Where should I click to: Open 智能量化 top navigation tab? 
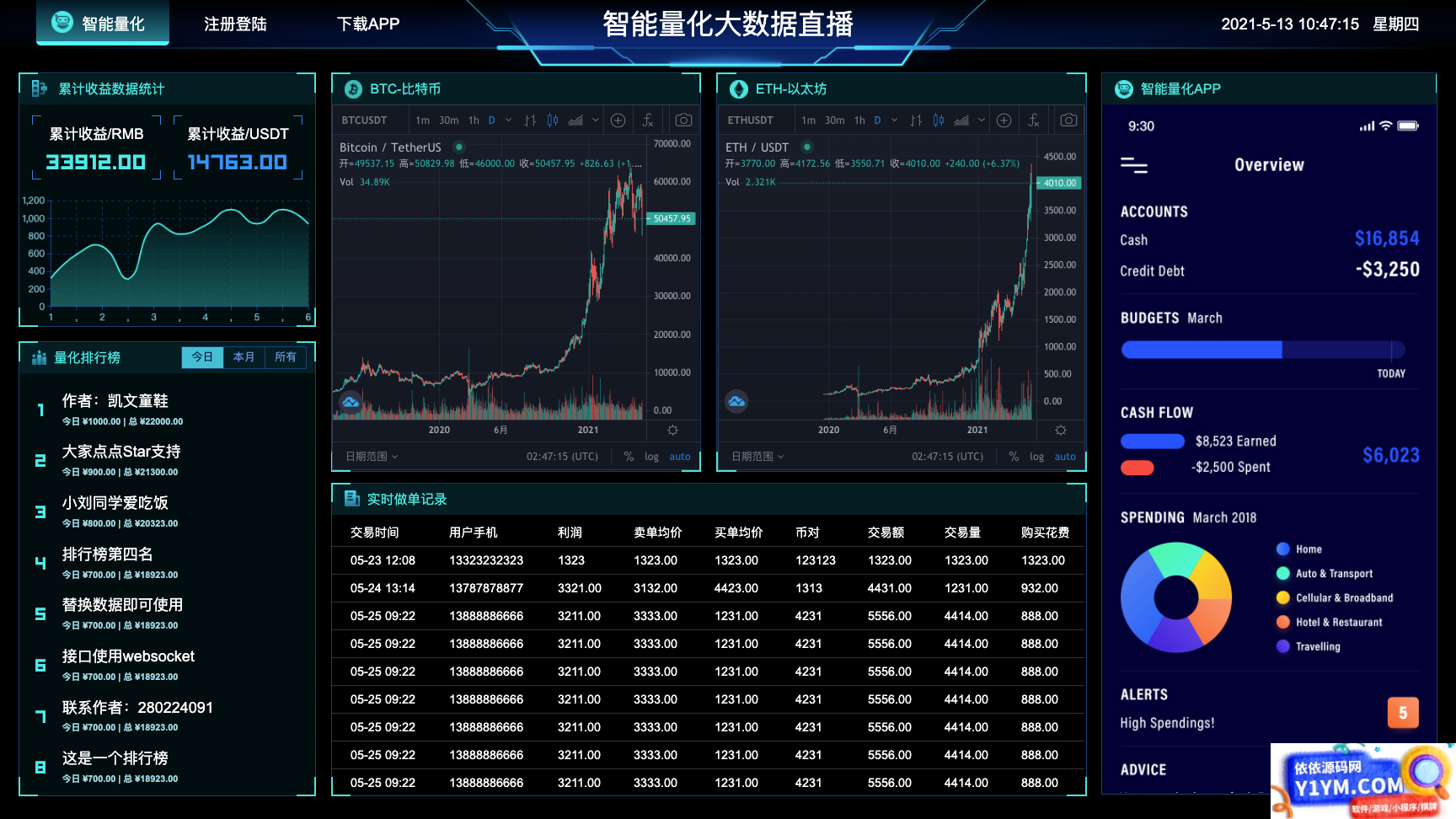pyautogui.click(x=103, y=23)
